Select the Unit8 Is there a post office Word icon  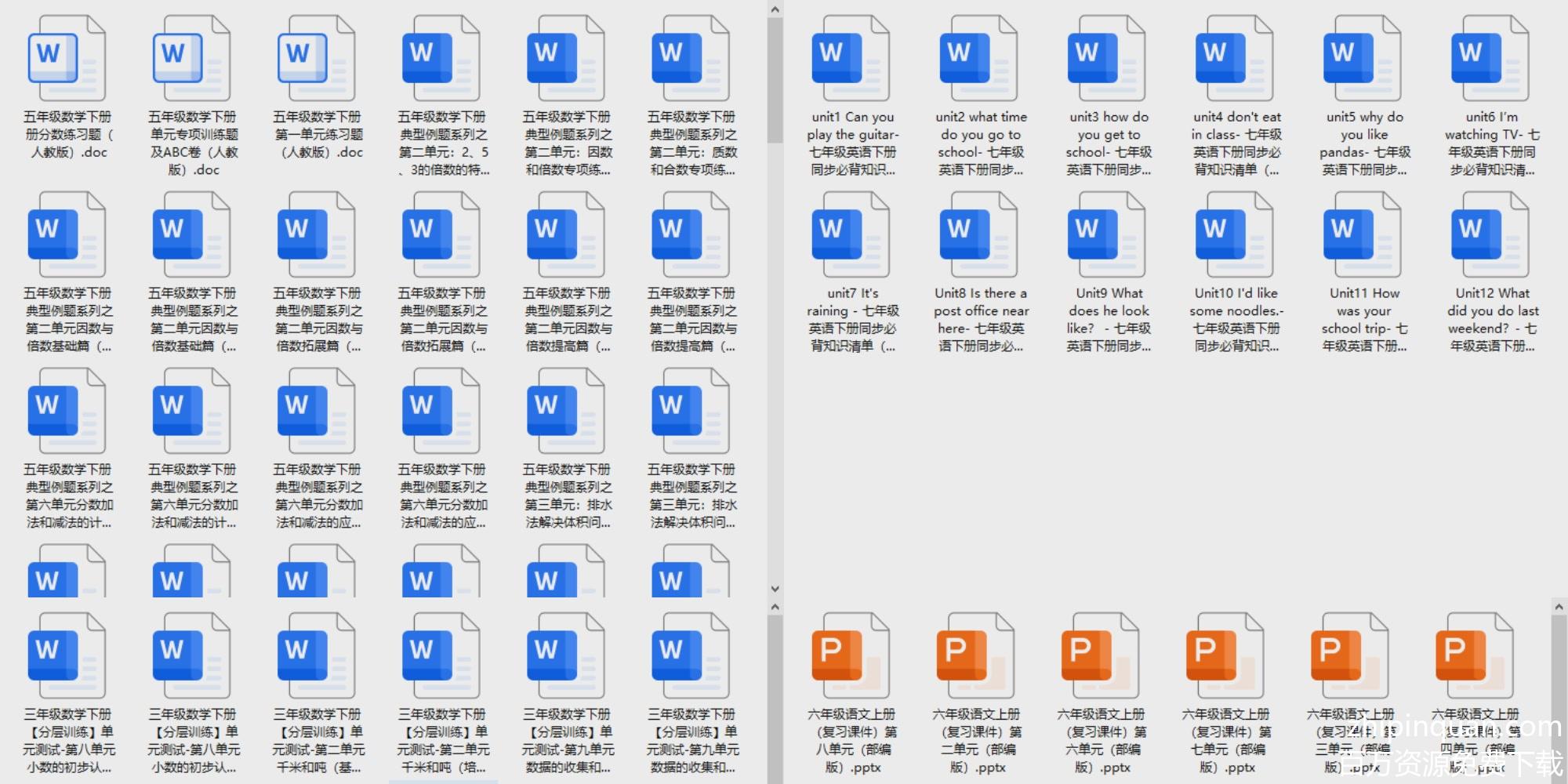click(x=978, y=235)
